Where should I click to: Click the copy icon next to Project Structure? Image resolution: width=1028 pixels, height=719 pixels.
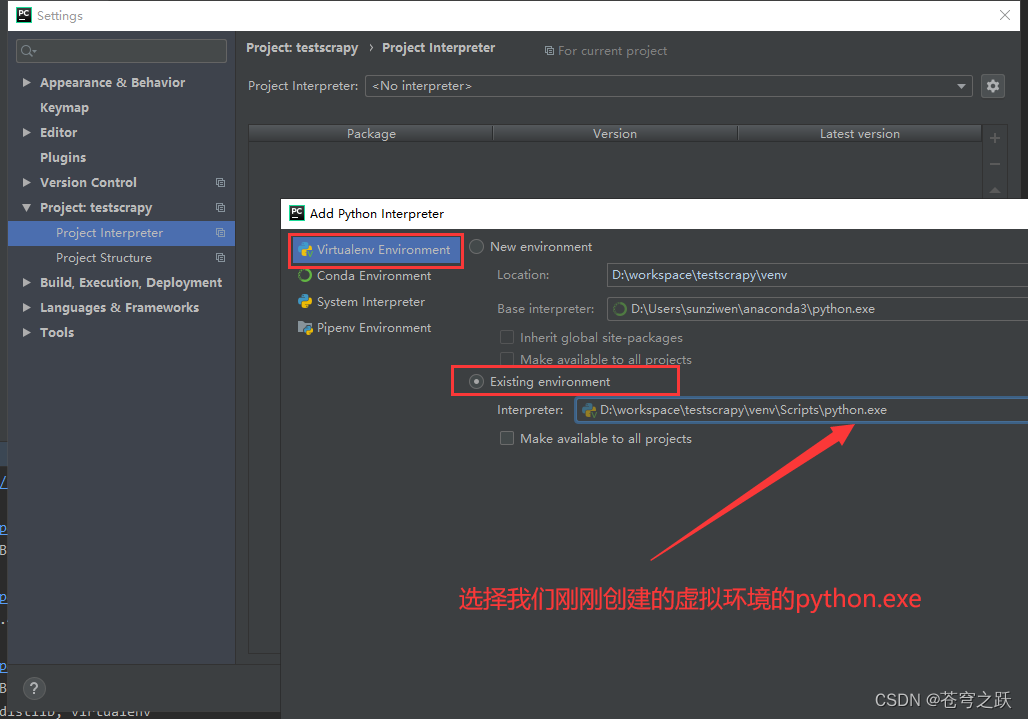point(220,258)
